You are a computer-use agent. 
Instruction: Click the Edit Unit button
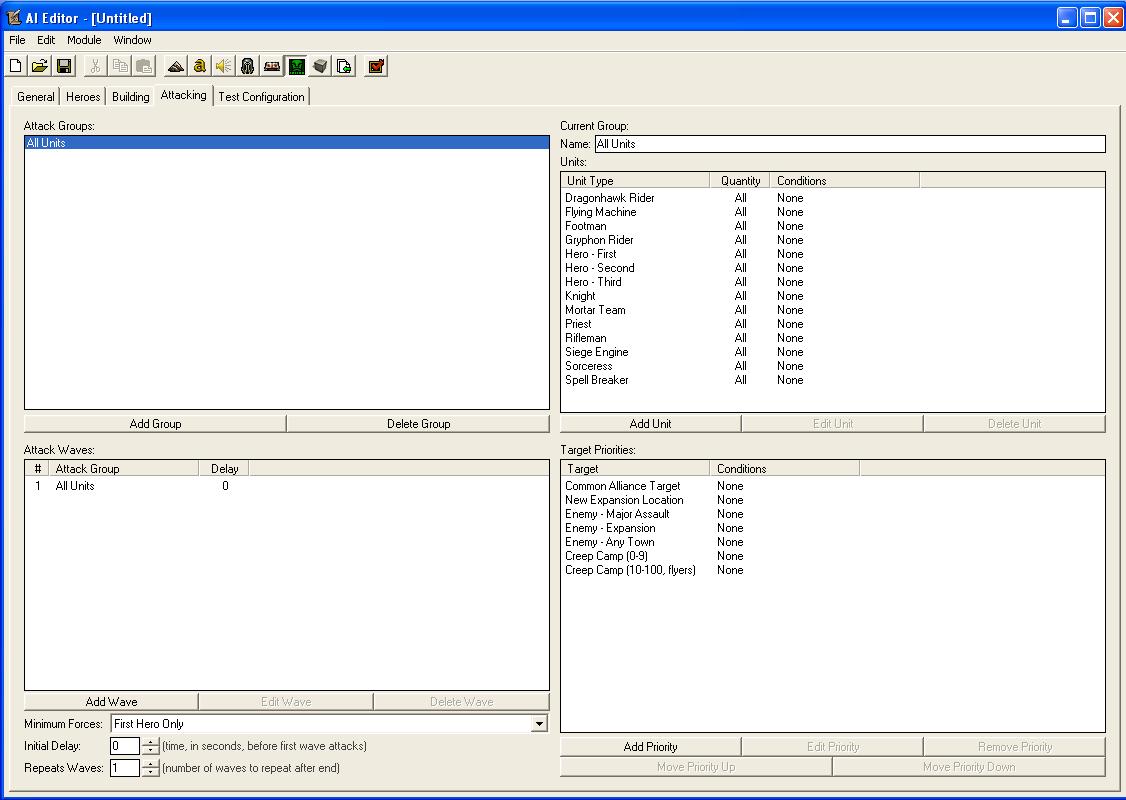click(833, 424)
